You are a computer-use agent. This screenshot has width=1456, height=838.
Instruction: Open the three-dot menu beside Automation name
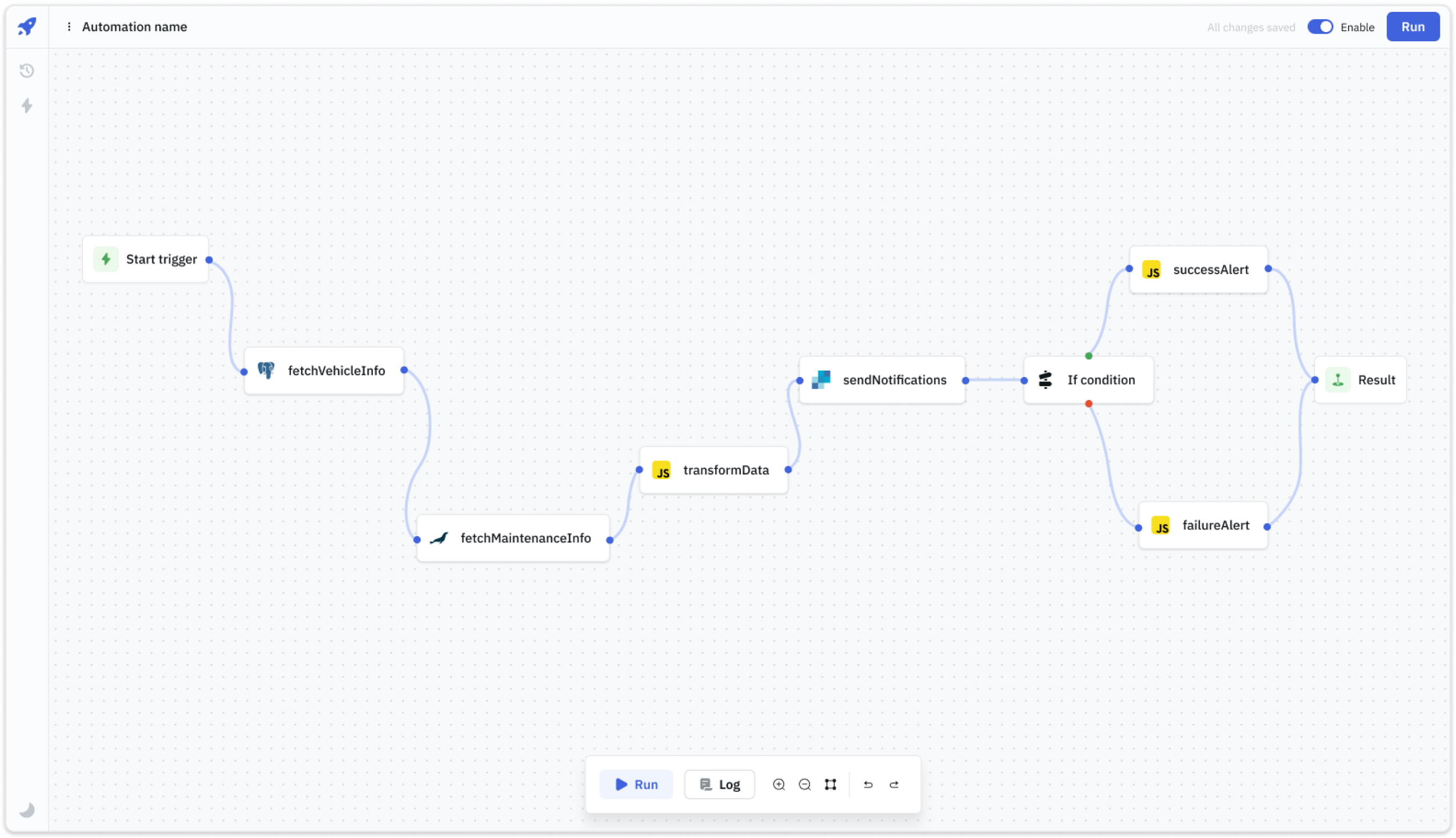[x=69, y=26]
